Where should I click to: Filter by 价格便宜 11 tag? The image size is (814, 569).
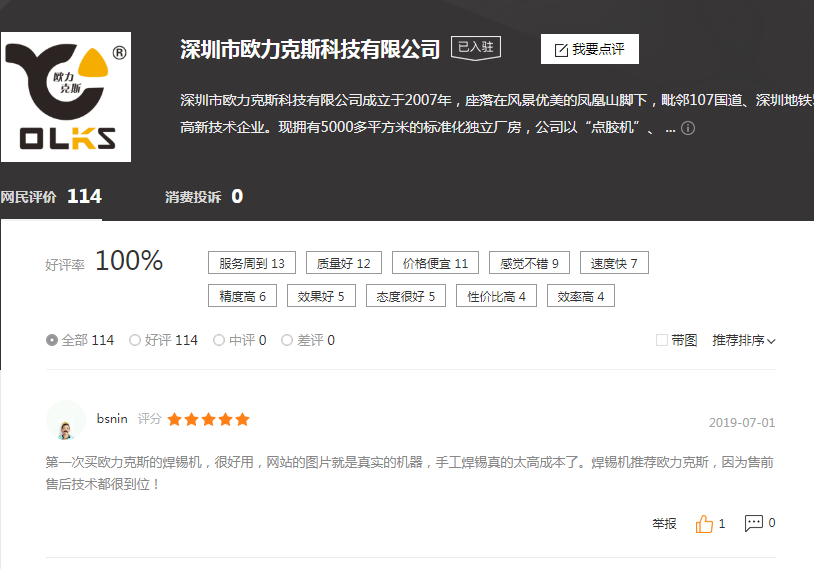[435, 263]
